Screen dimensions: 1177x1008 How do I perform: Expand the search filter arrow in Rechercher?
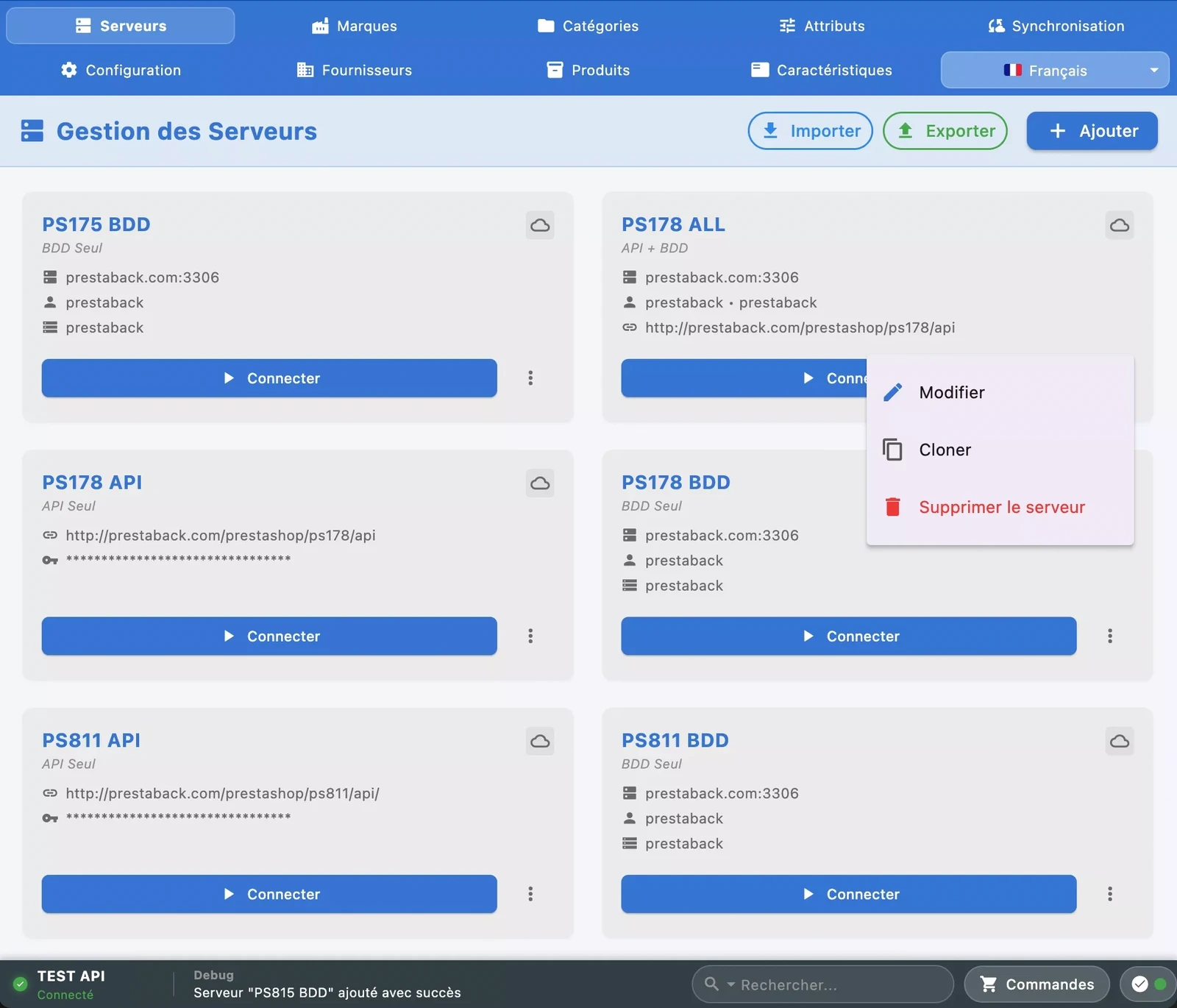tap(730, 984)
